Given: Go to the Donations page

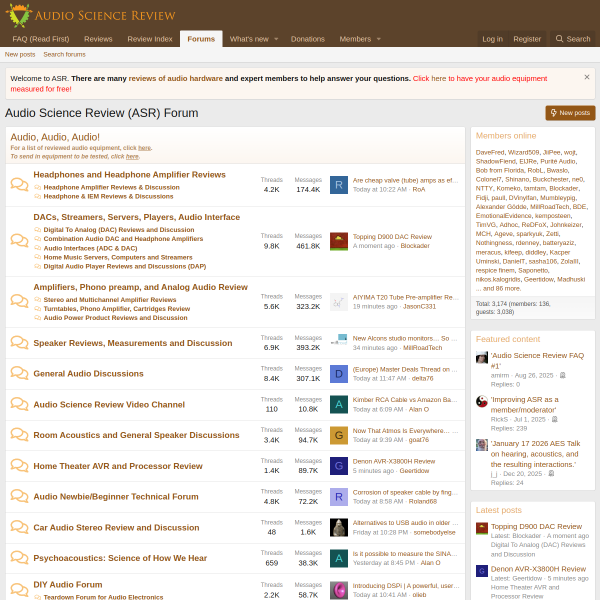Looking at the screenshot, I should [307, 39].
